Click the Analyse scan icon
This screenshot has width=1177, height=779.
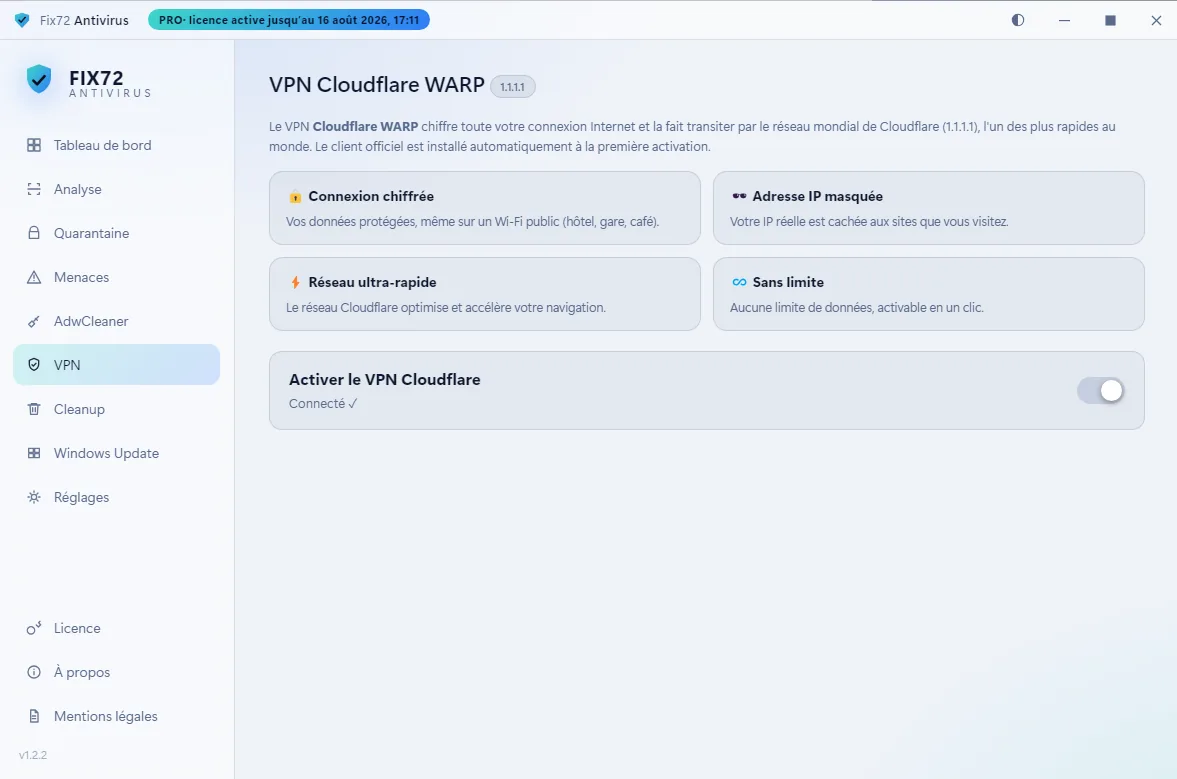click(34, 189)
